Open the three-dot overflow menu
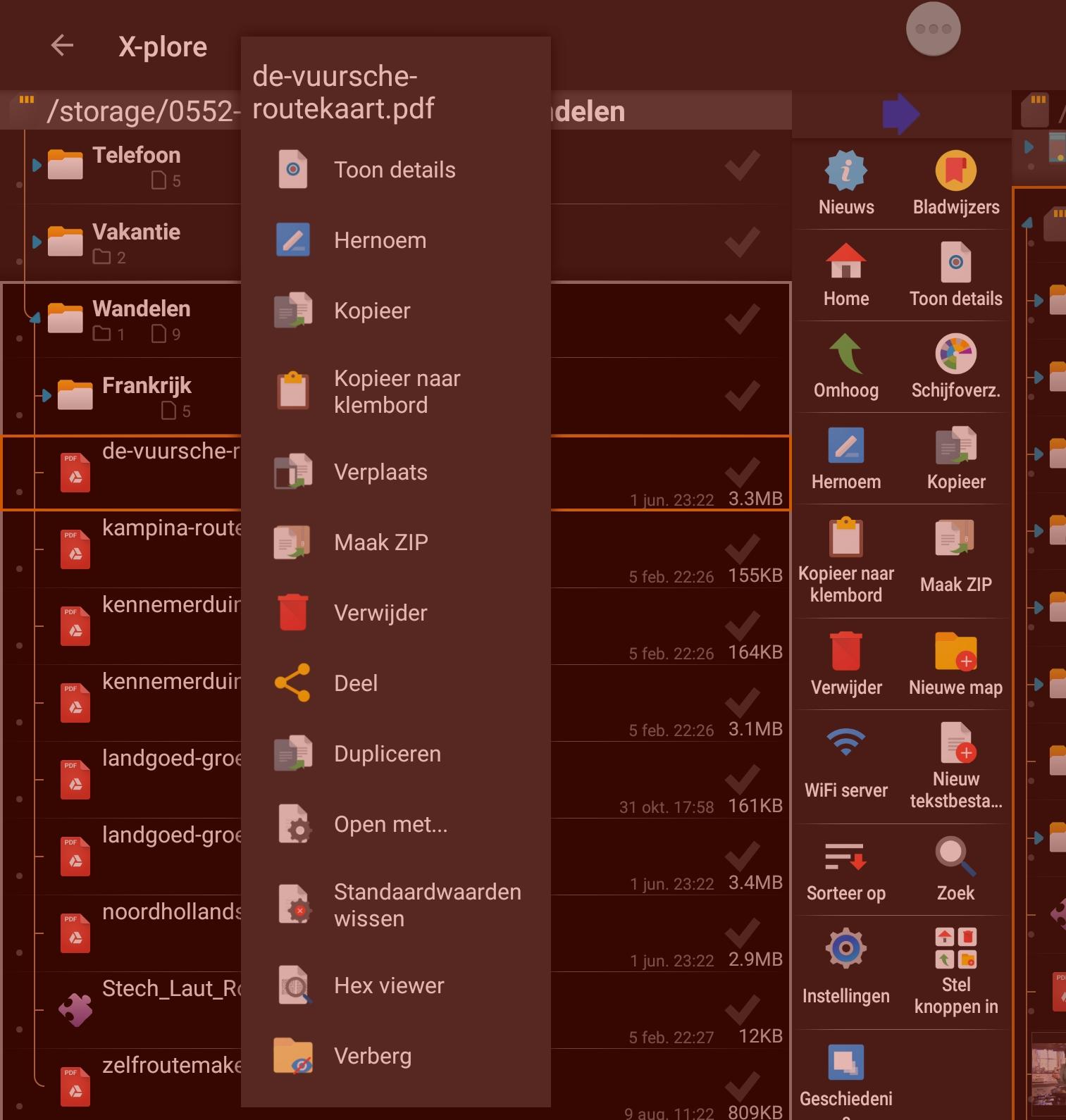The width and height of the screenshot is (1066, 1120). click(933, 29)
